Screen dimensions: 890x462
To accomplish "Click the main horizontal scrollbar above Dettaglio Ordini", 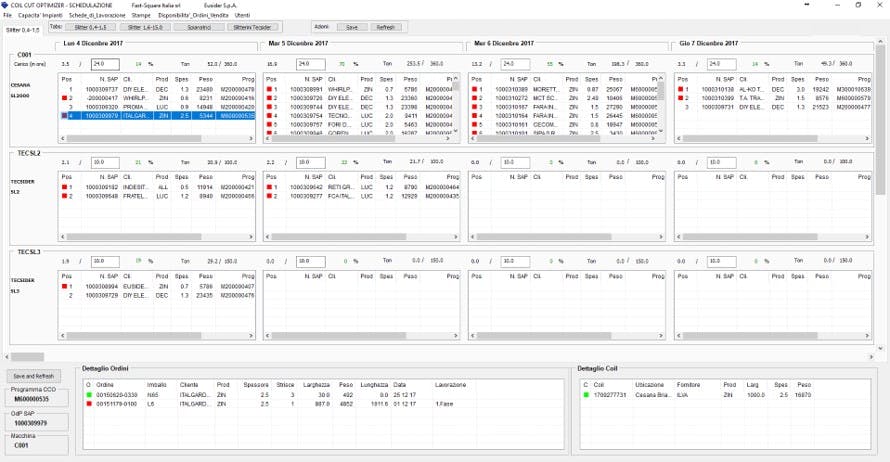I will click(x=27, y=357).
